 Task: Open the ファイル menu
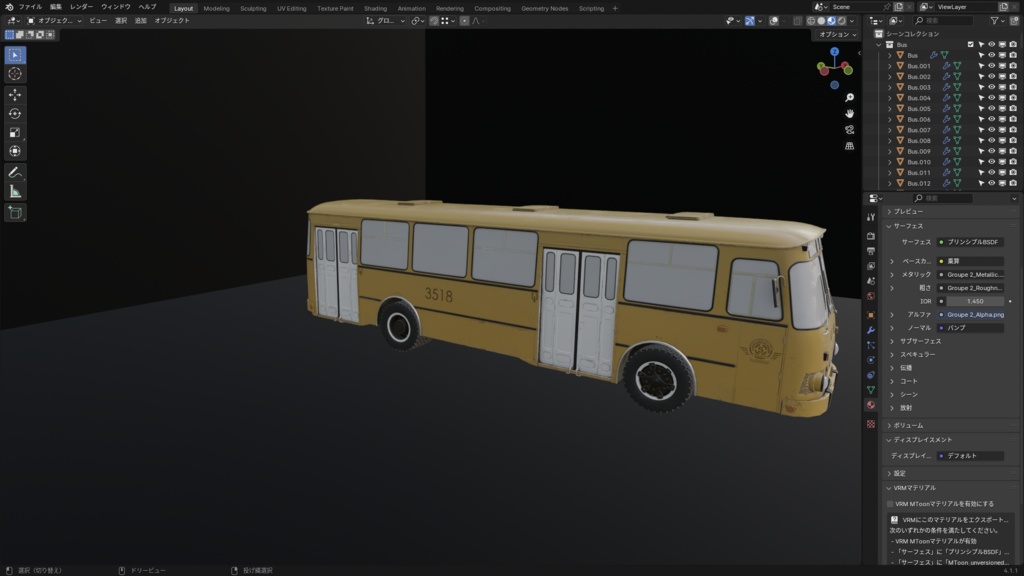point(30,7)
